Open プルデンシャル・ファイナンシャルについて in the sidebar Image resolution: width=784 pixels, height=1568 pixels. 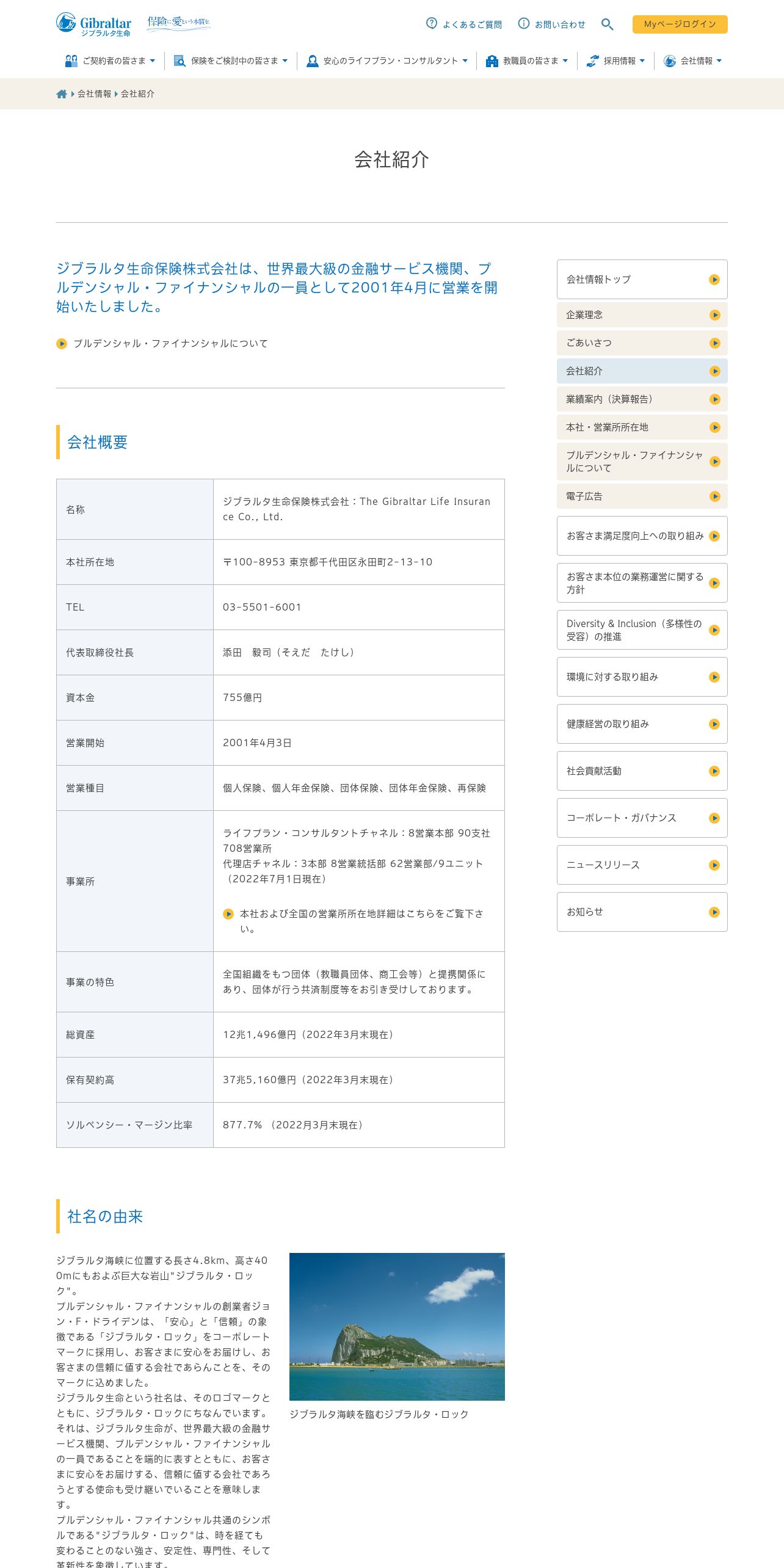pos(642,462)
